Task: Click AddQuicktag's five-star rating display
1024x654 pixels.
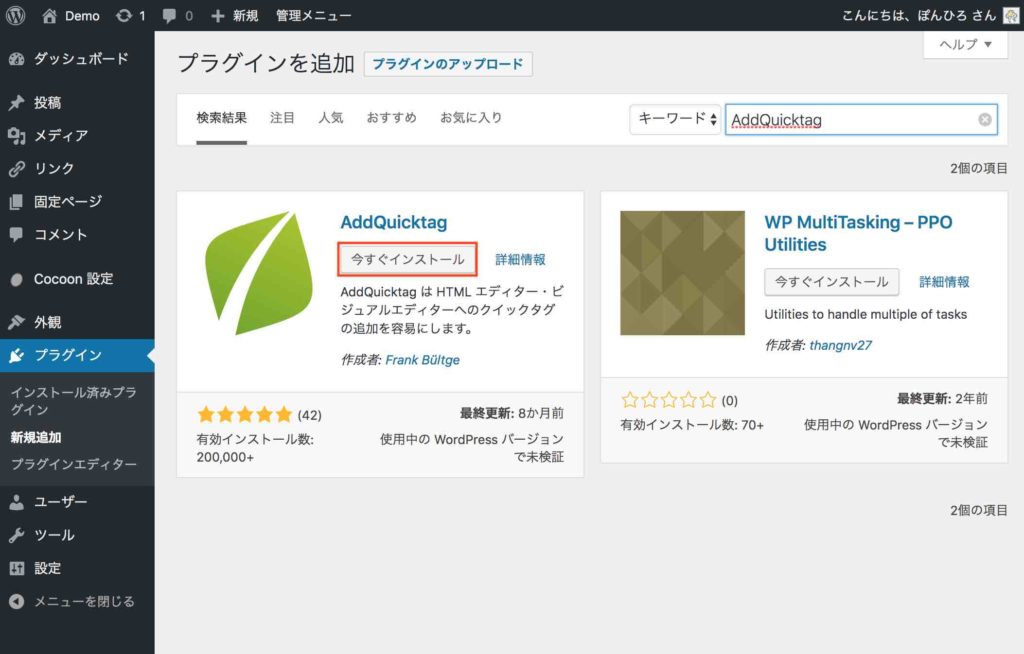Action: (x=244, y=412)
